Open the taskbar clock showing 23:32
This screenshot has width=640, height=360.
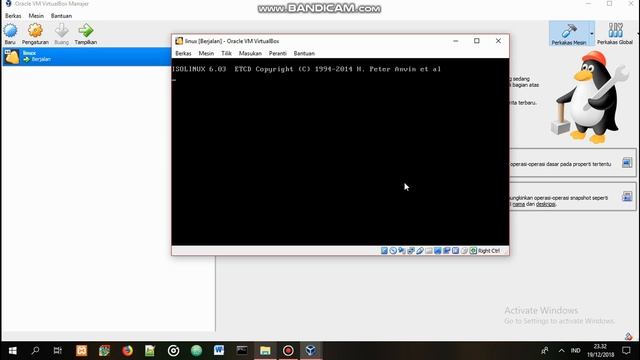(600, 351)
